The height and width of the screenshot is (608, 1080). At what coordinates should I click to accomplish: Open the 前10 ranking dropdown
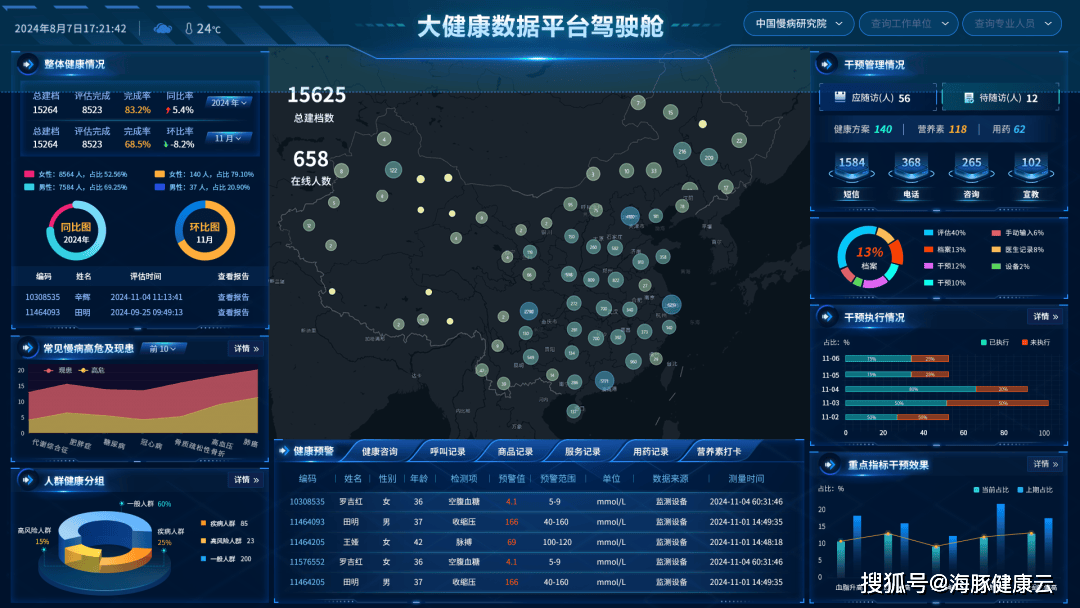click(163, 349)
